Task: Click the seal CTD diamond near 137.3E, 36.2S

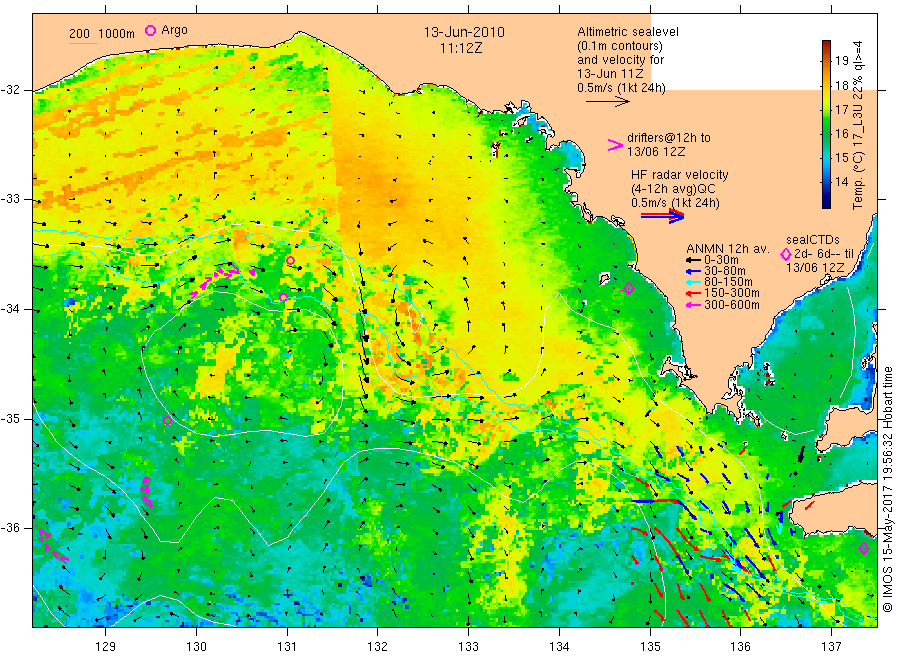Action: [864, 549]
